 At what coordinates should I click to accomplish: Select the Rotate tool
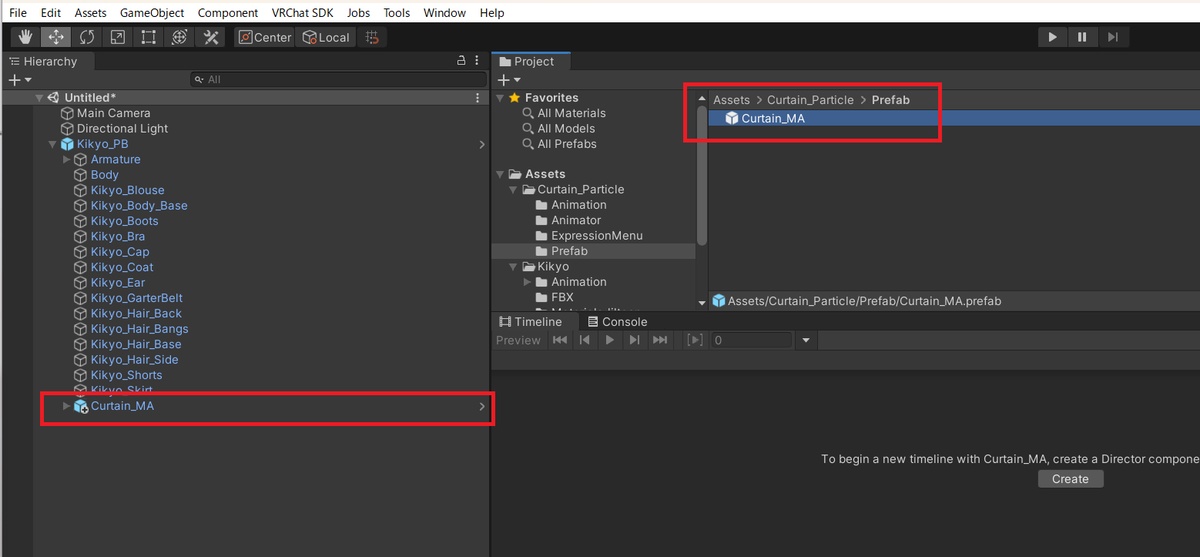click(x=87, y=37)
